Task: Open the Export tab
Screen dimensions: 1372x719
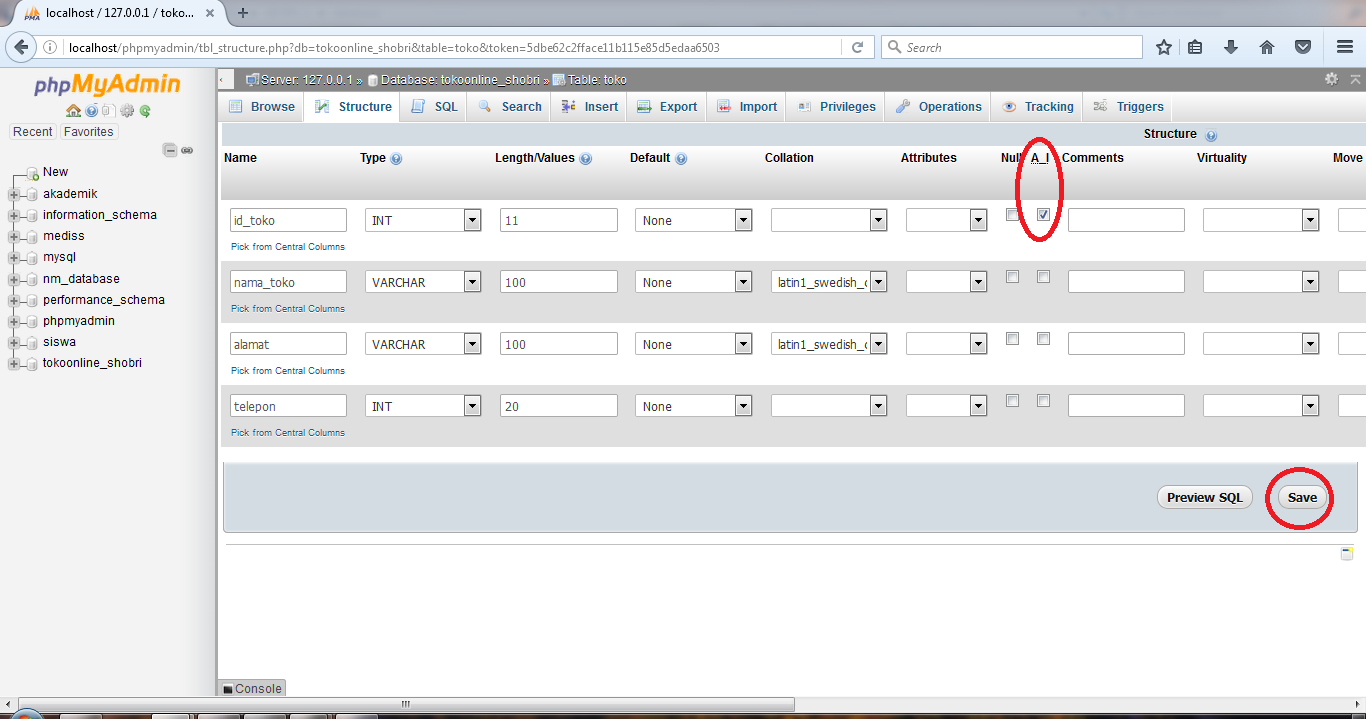Action: [666, 106]
